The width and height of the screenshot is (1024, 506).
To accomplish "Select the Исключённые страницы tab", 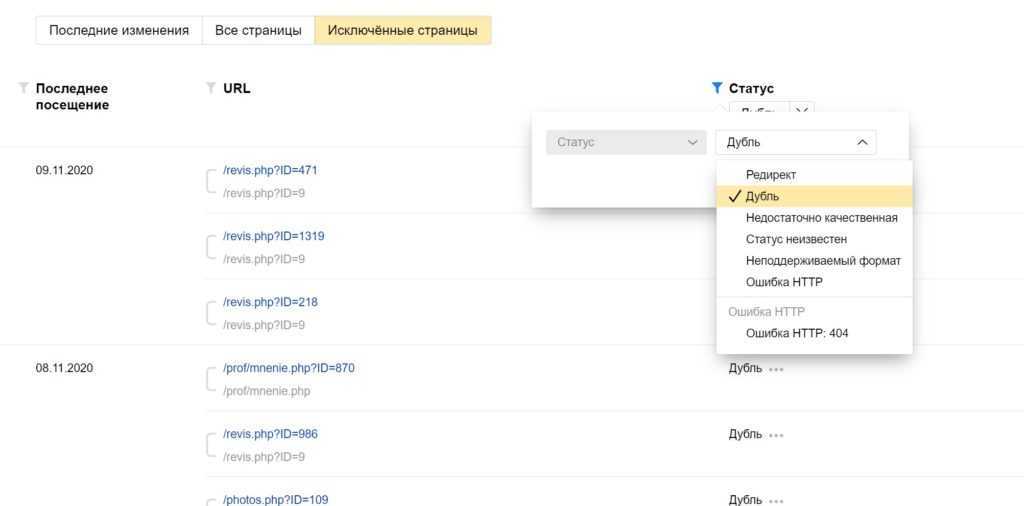I will pyautogui.click(x=402, y=30).
